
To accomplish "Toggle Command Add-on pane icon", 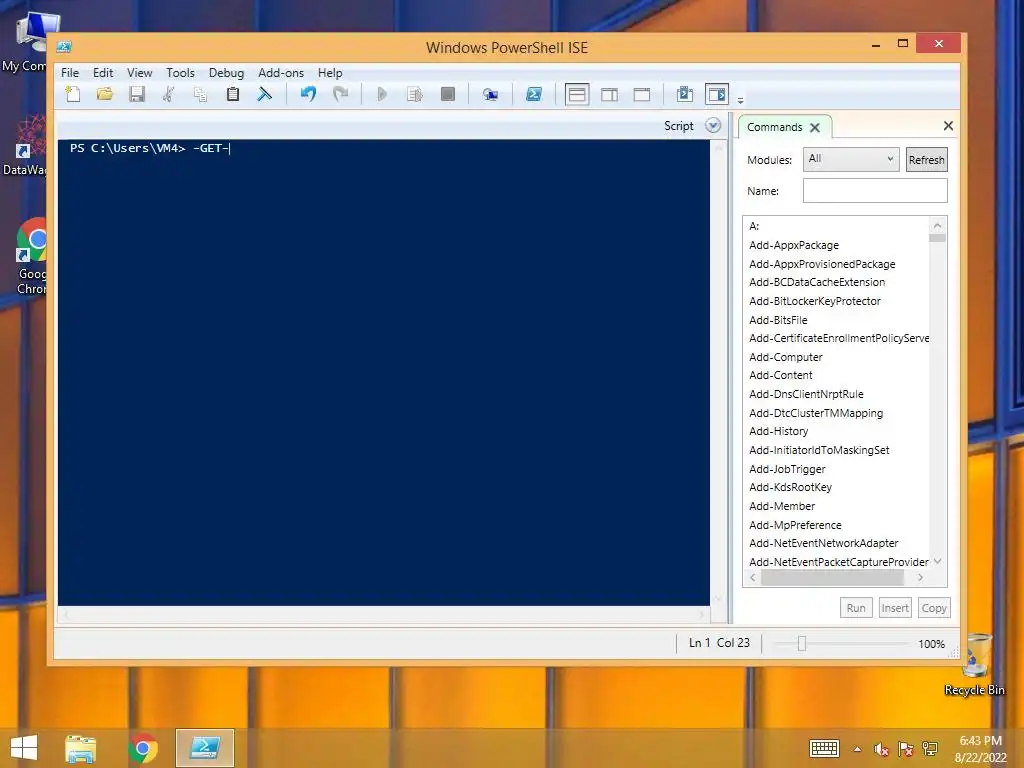I will click(717, 94).
